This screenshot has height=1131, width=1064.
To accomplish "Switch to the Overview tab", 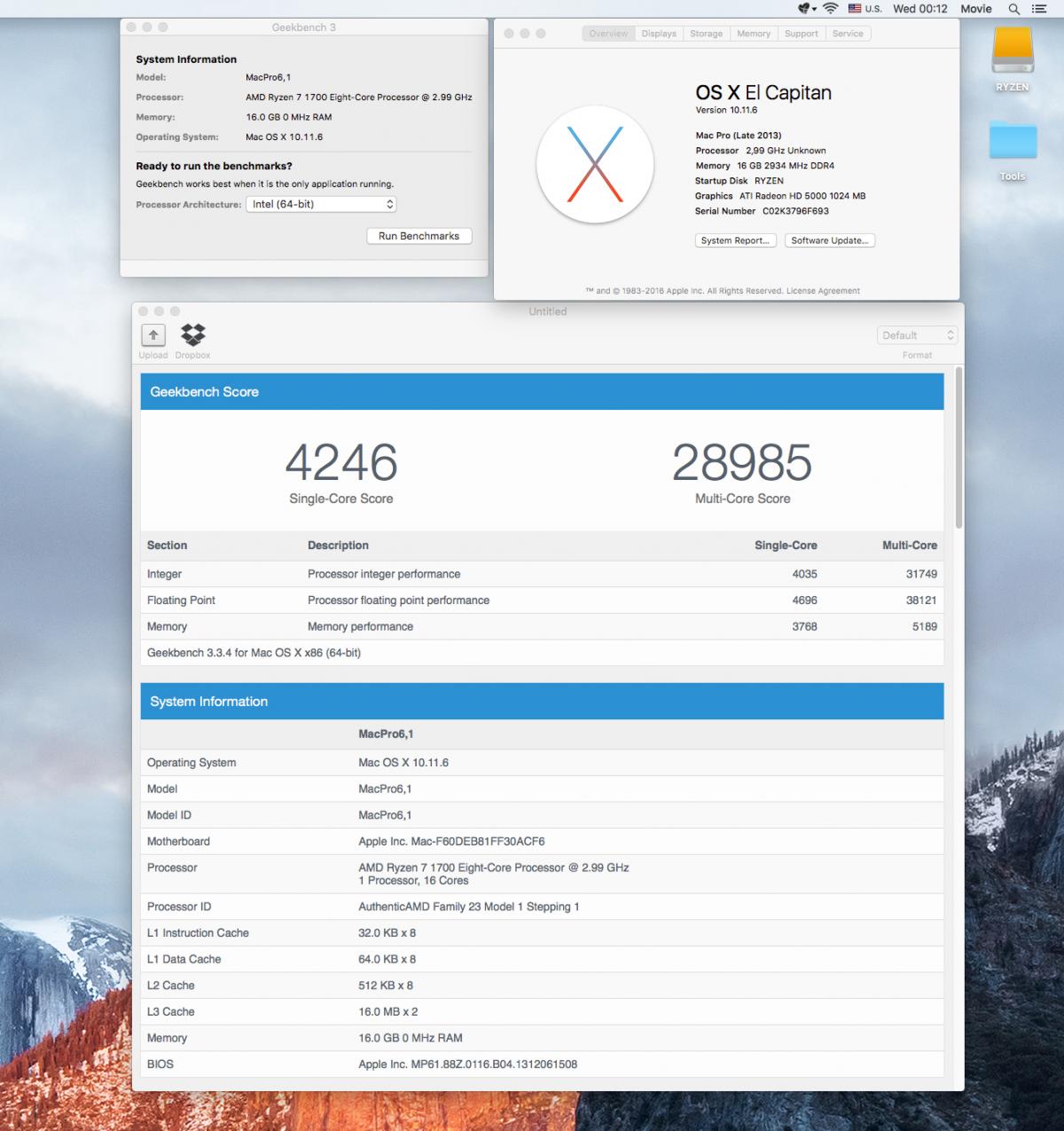I will pos(608,34).
